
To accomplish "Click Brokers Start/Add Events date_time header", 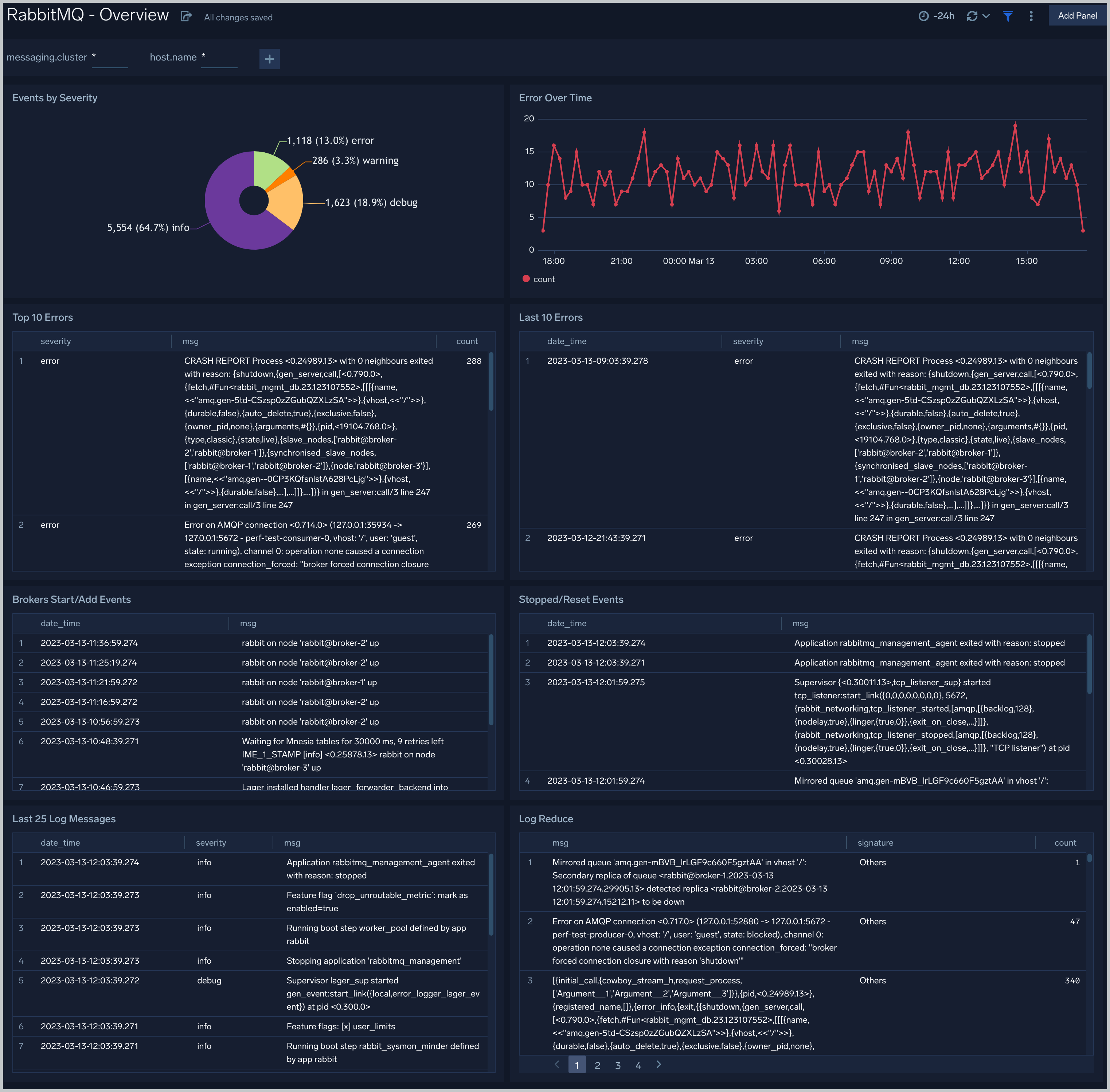I will click(x=60, y=623).
